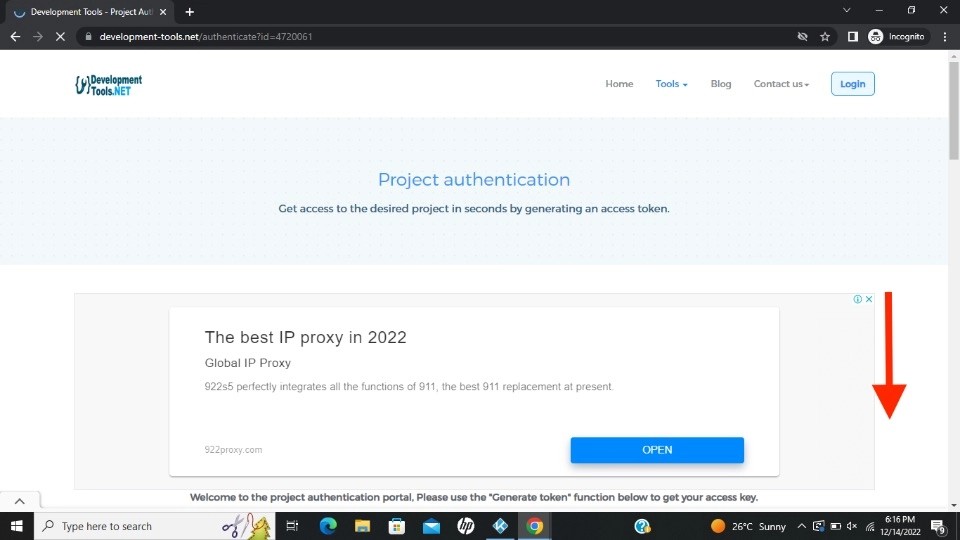Click the Login button
This screenshot has width=960, height=540.
coord(852,84)
